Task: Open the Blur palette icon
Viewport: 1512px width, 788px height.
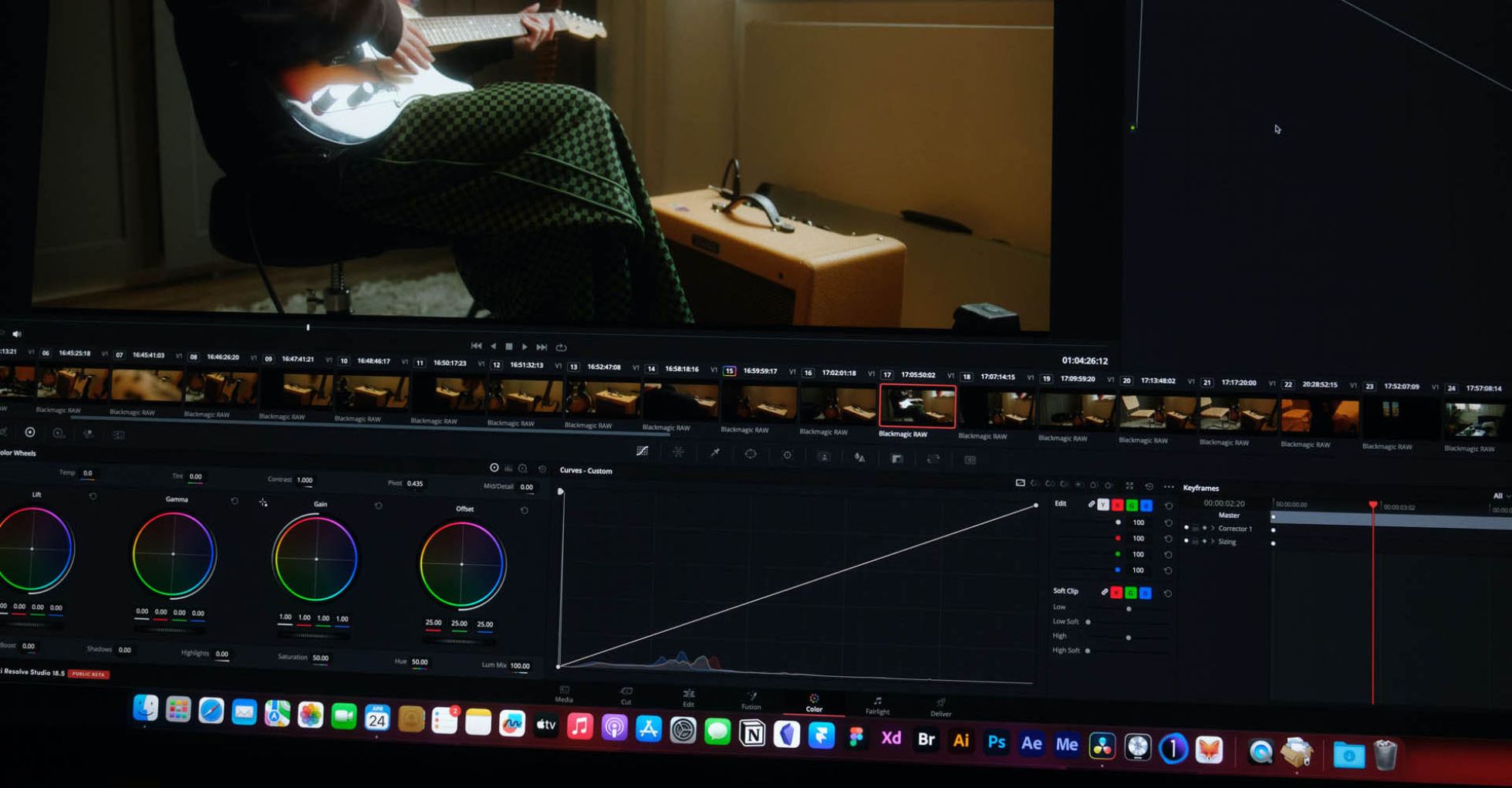Action: (x=859, y=458)
